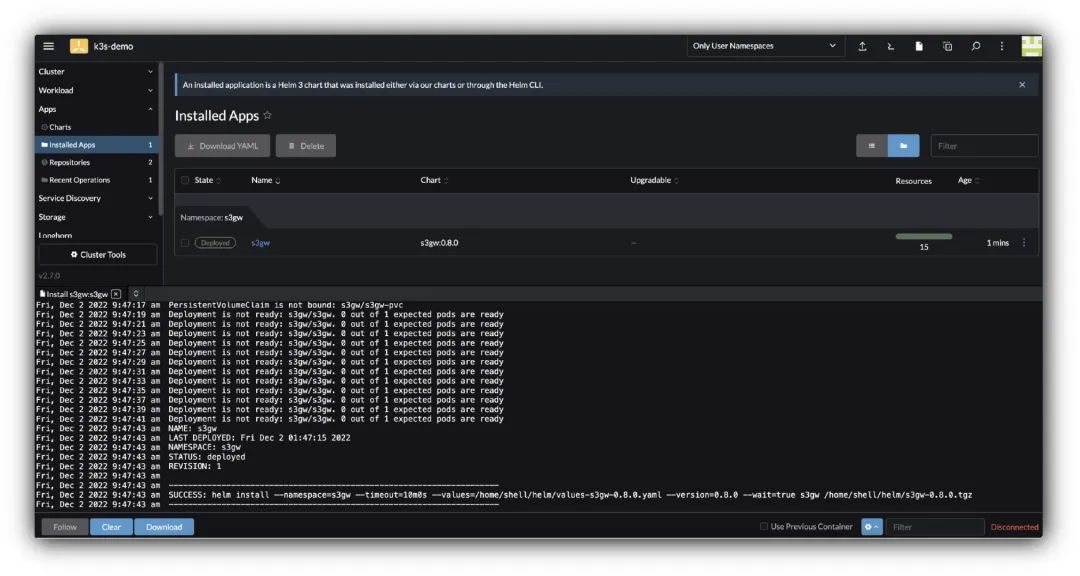Image resolution: width=1080 pixels, height=576 pixels.
Task: Sort table by Name column
Action: (265, 181)
